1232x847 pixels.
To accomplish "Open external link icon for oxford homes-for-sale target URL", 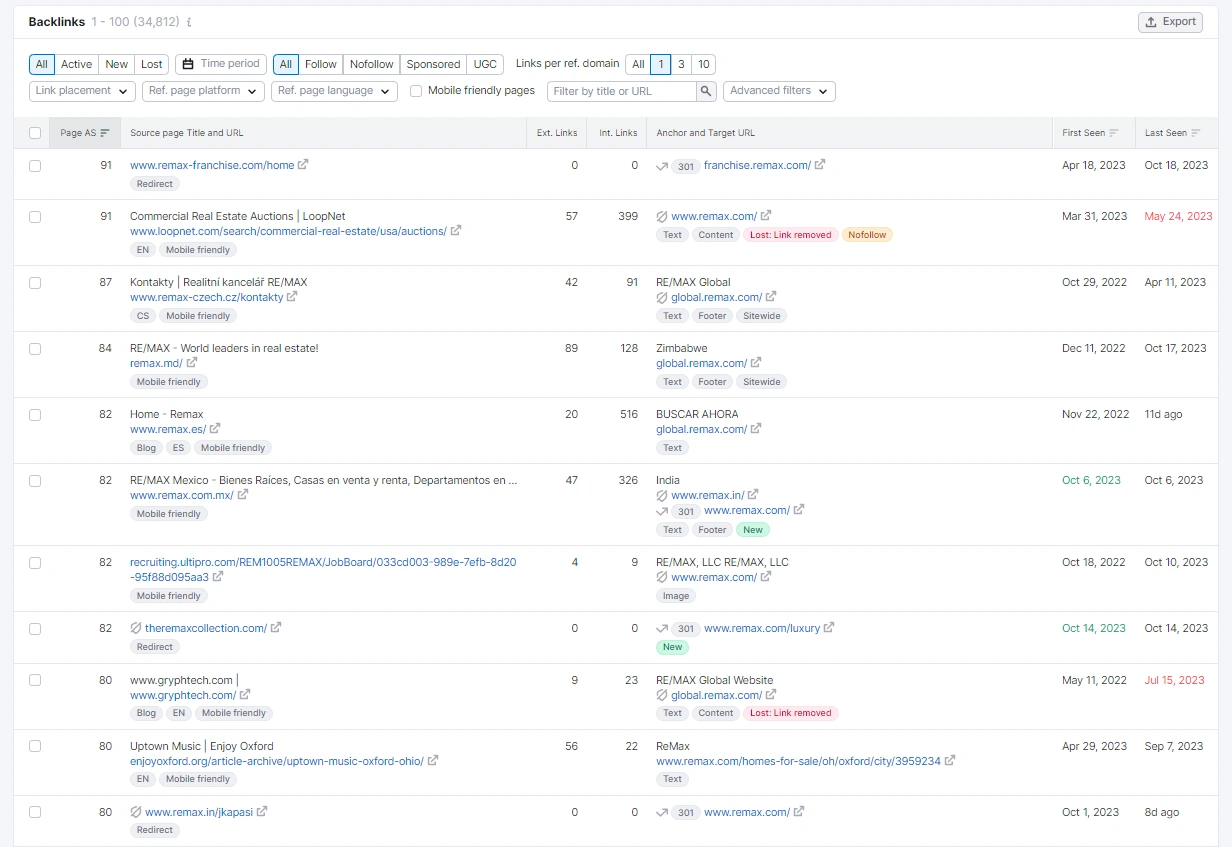I will 950,761.
